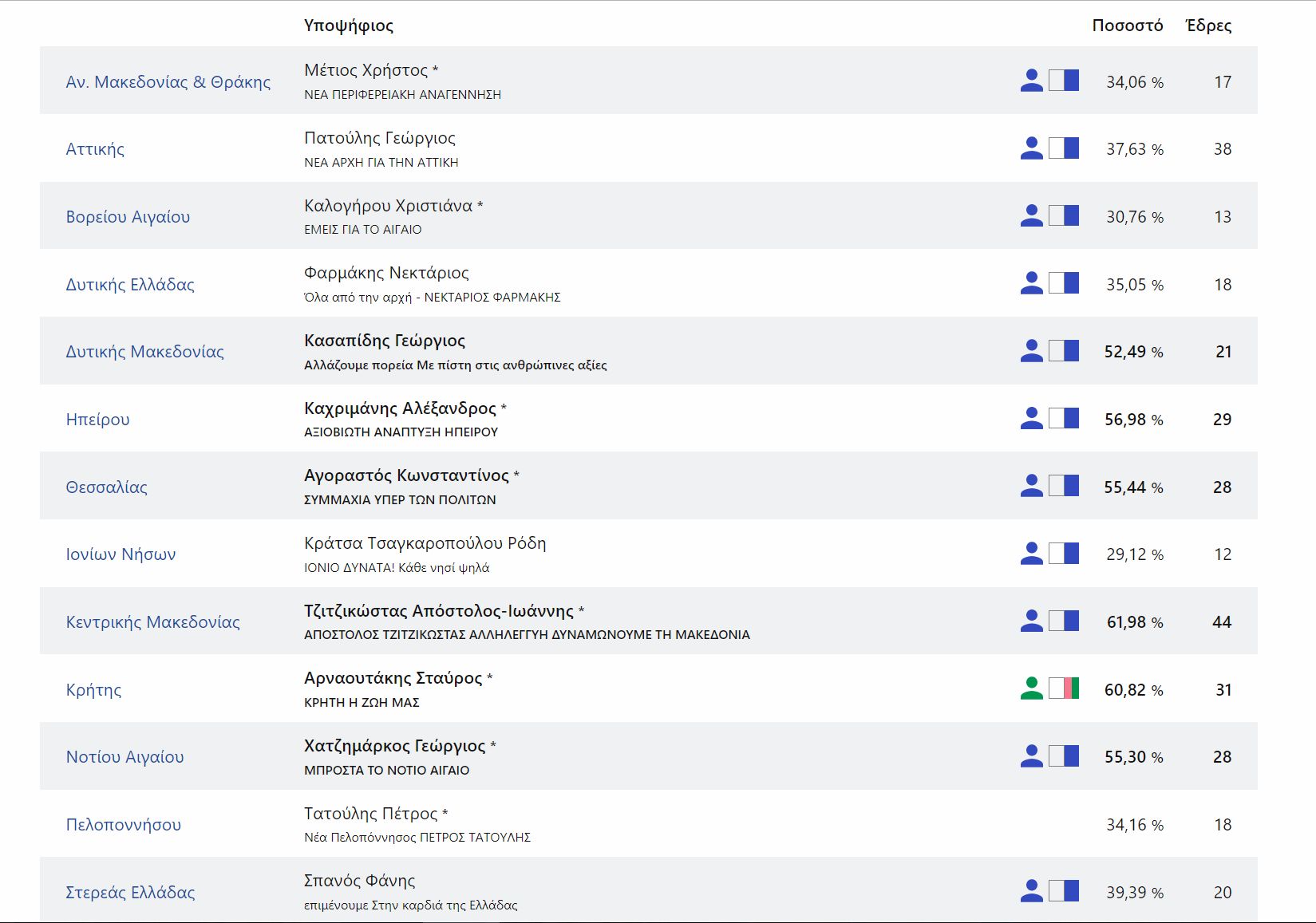Click green-pink party bar in Κρήτης row
Viewport: 1316px width, 923px height.
click(1064, 688)
